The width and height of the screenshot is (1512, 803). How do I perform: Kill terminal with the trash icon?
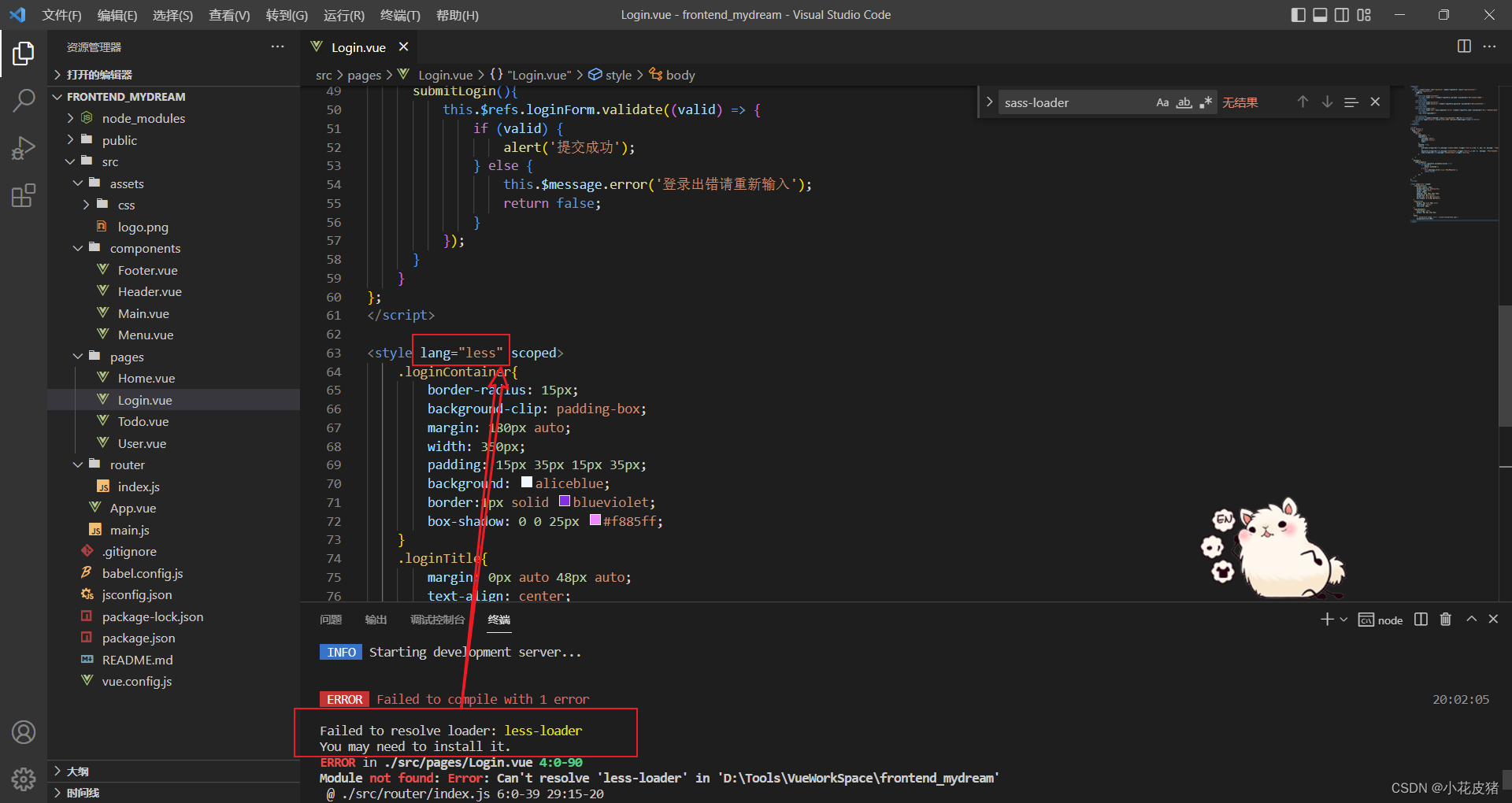click(1445, 620)
